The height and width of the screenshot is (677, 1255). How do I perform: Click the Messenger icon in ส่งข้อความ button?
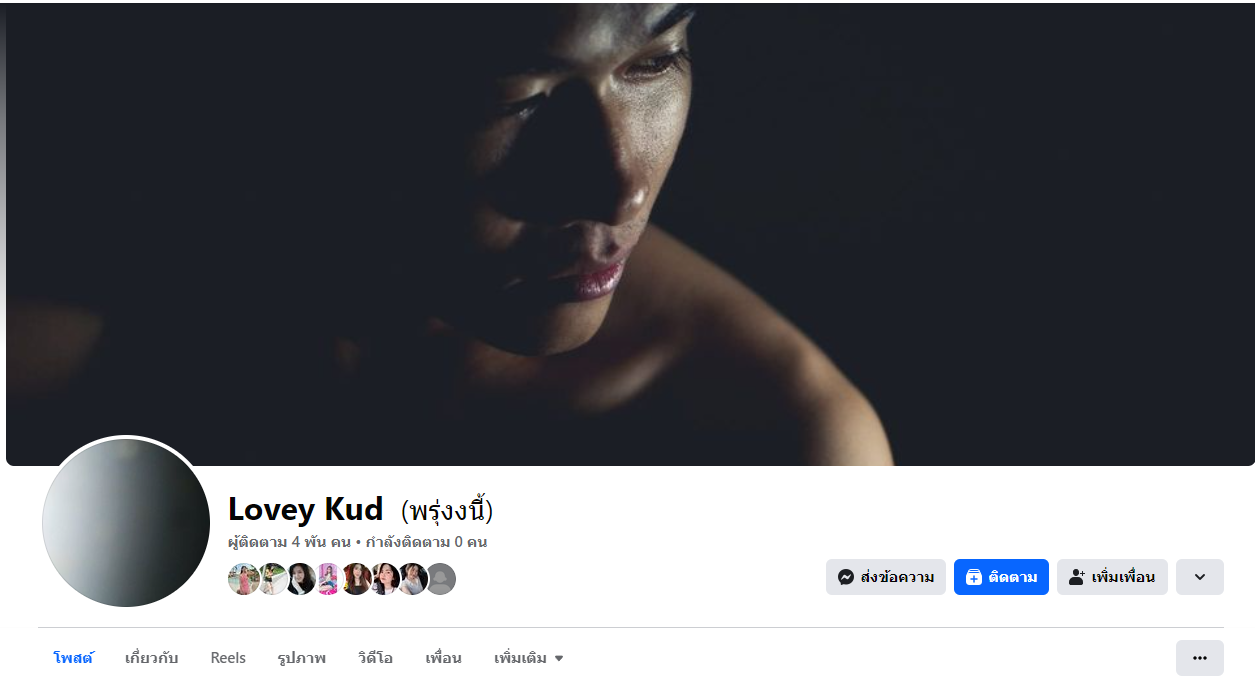[x=846, y=577]
